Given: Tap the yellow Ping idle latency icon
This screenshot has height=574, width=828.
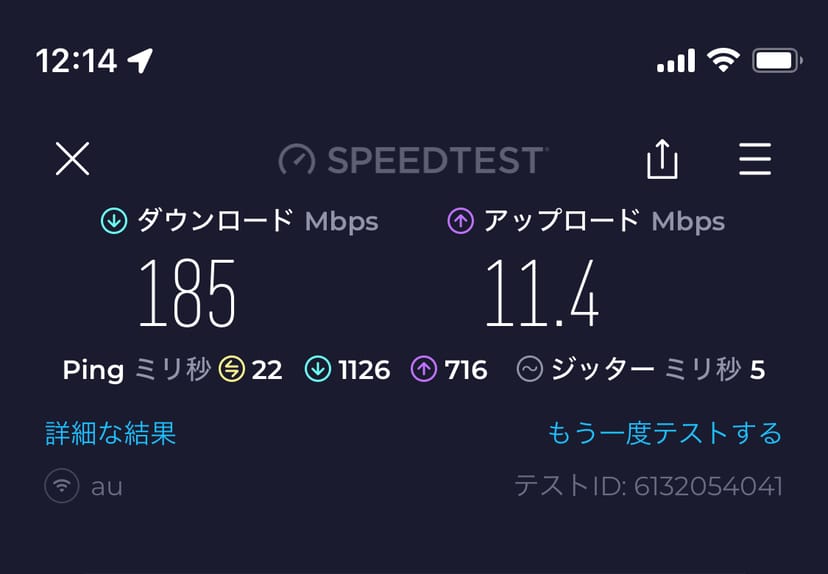Looking at the screenshot, I should click(231, 370).
